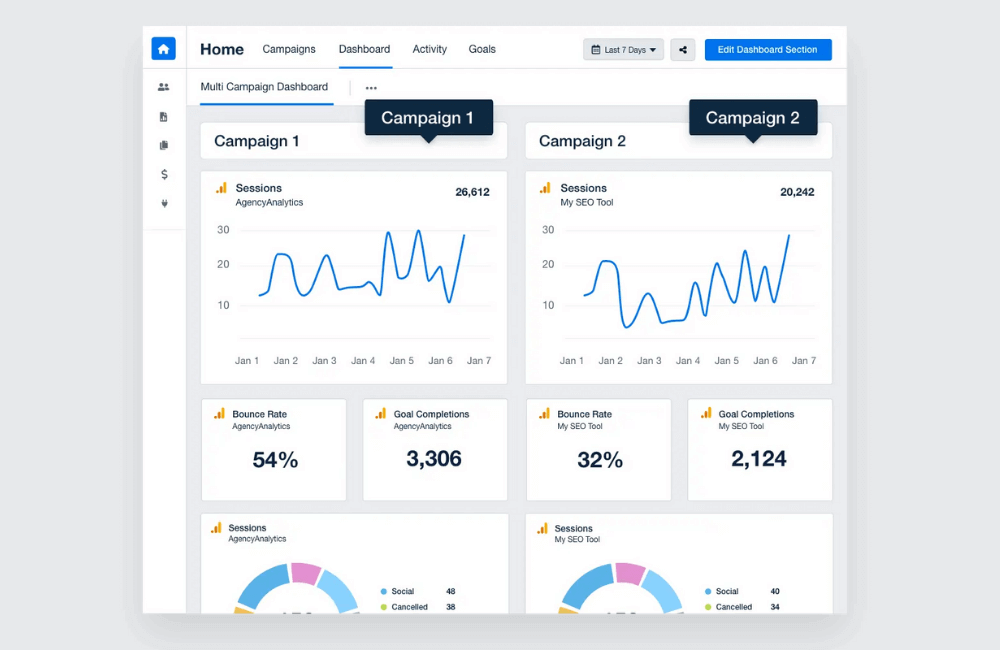Open the three-dots menu beside Multi Campaign Dashboard

(x=371, y=88)
